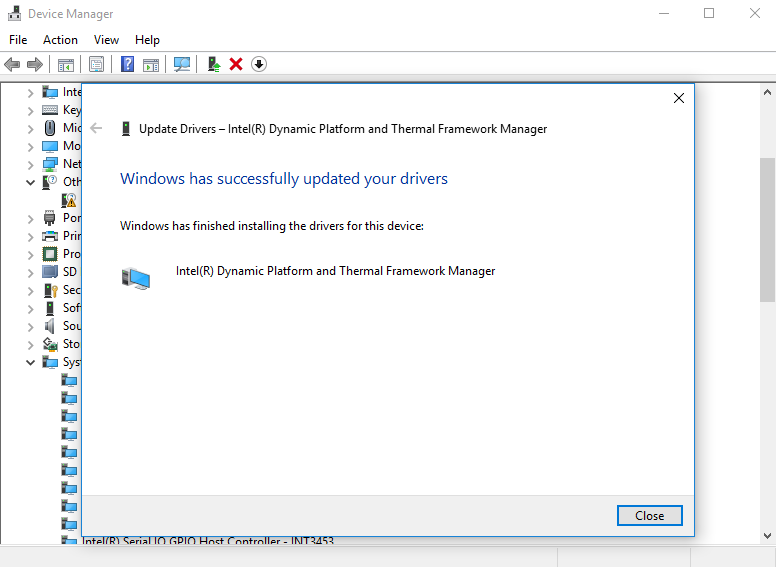Open the Help question mark toolbar icon
Image resolution: width=776 pixels, height=567 pixels.
(x=127, y=64)
